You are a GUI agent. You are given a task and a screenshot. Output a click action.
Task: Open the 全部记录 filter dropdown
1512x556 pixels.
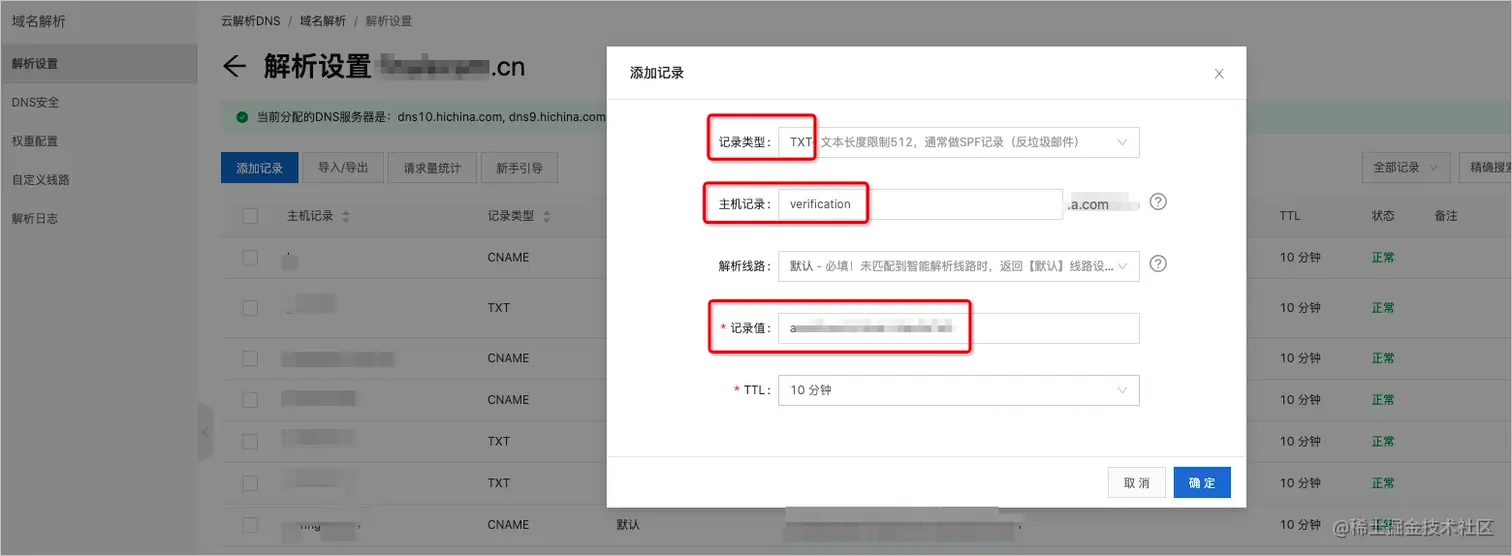1406,167
